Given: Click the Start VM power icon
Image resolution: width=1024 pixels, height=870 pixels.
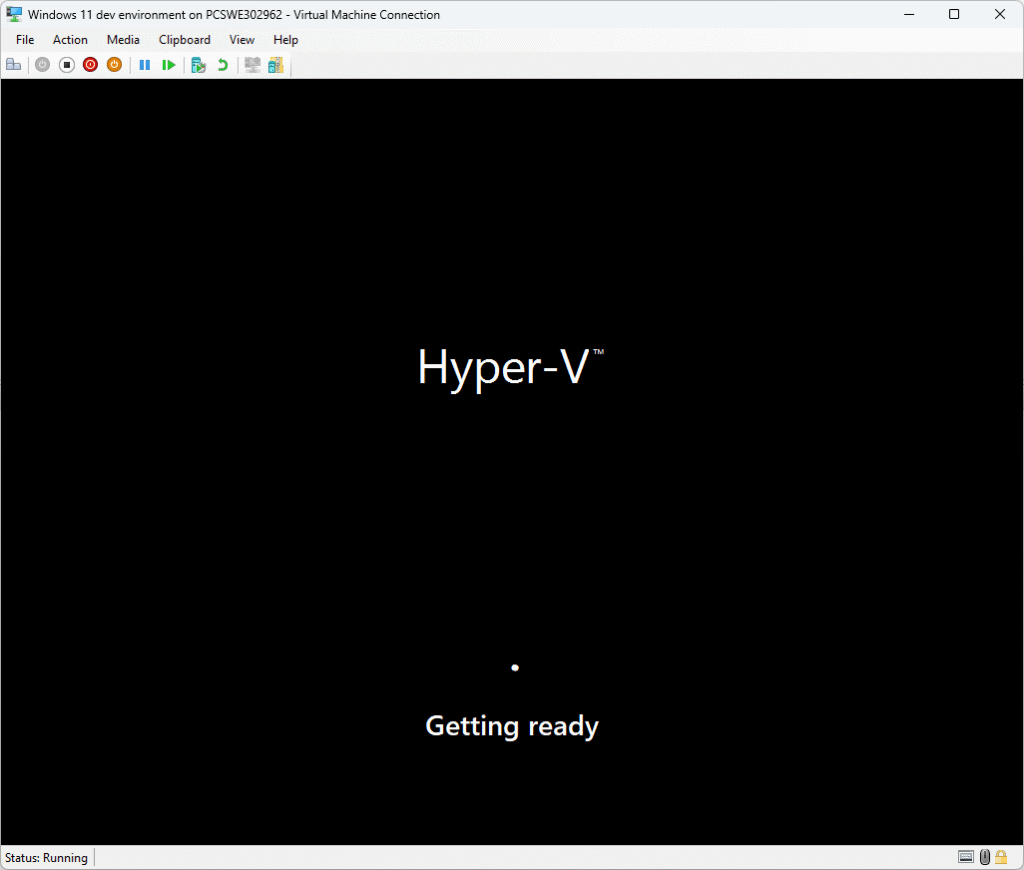Looking at the screenshot, I should (x=42, y=65).
